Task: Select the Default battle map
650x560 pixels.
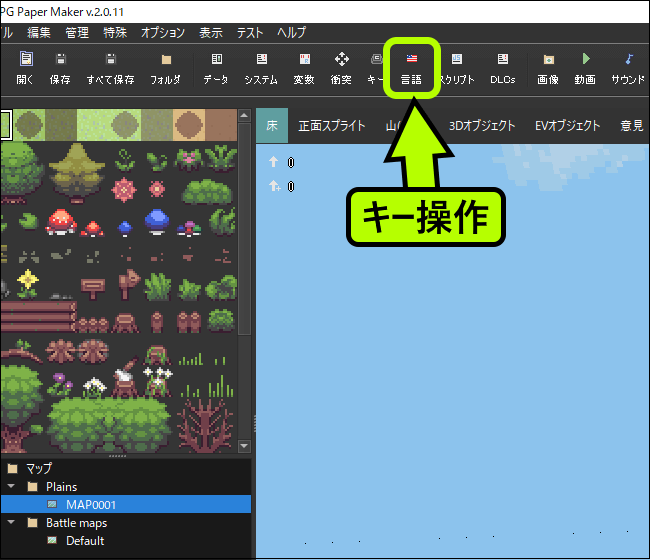Action: (x=84, y=541)
